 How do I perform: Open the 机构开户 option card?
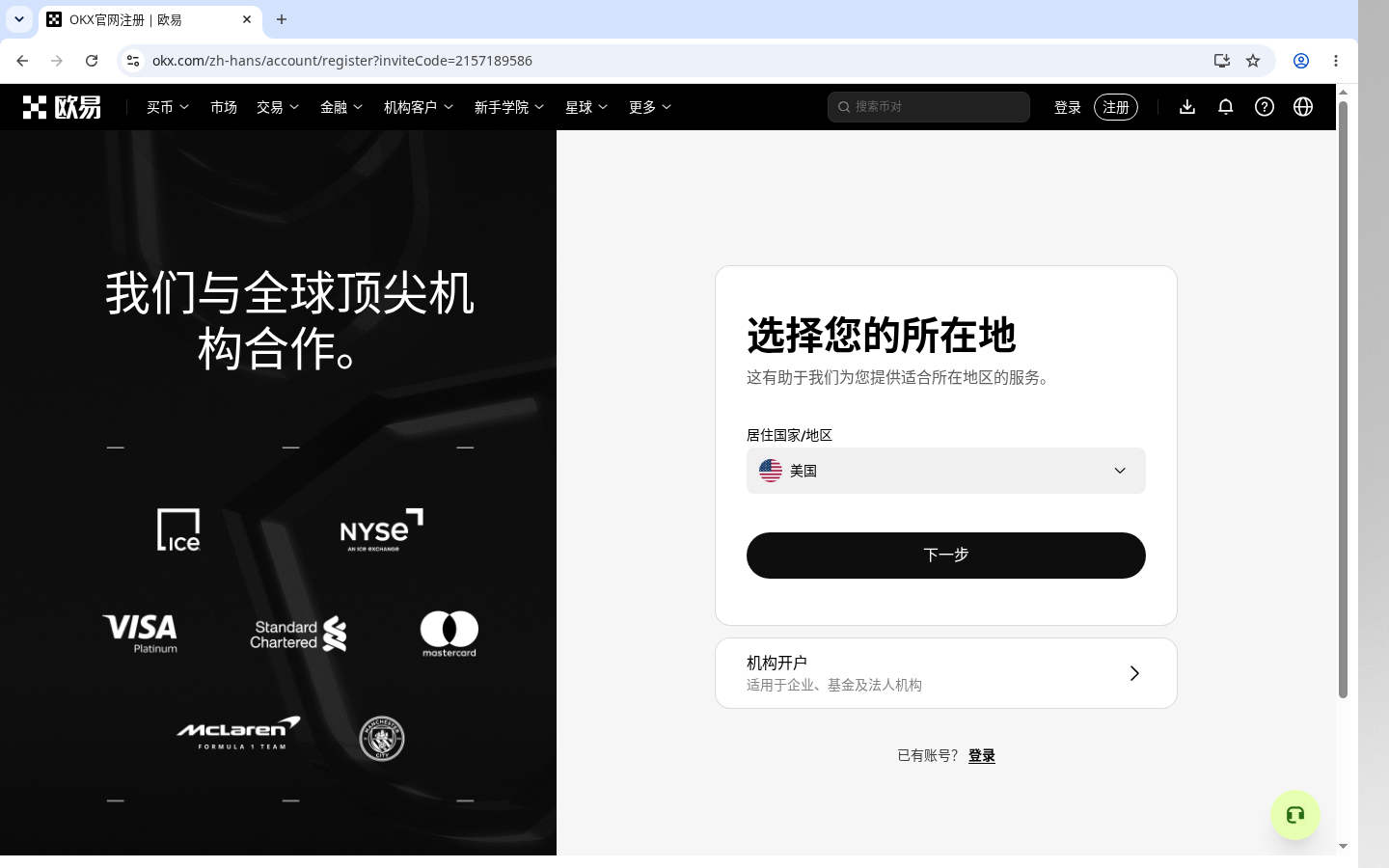[946, 673]
